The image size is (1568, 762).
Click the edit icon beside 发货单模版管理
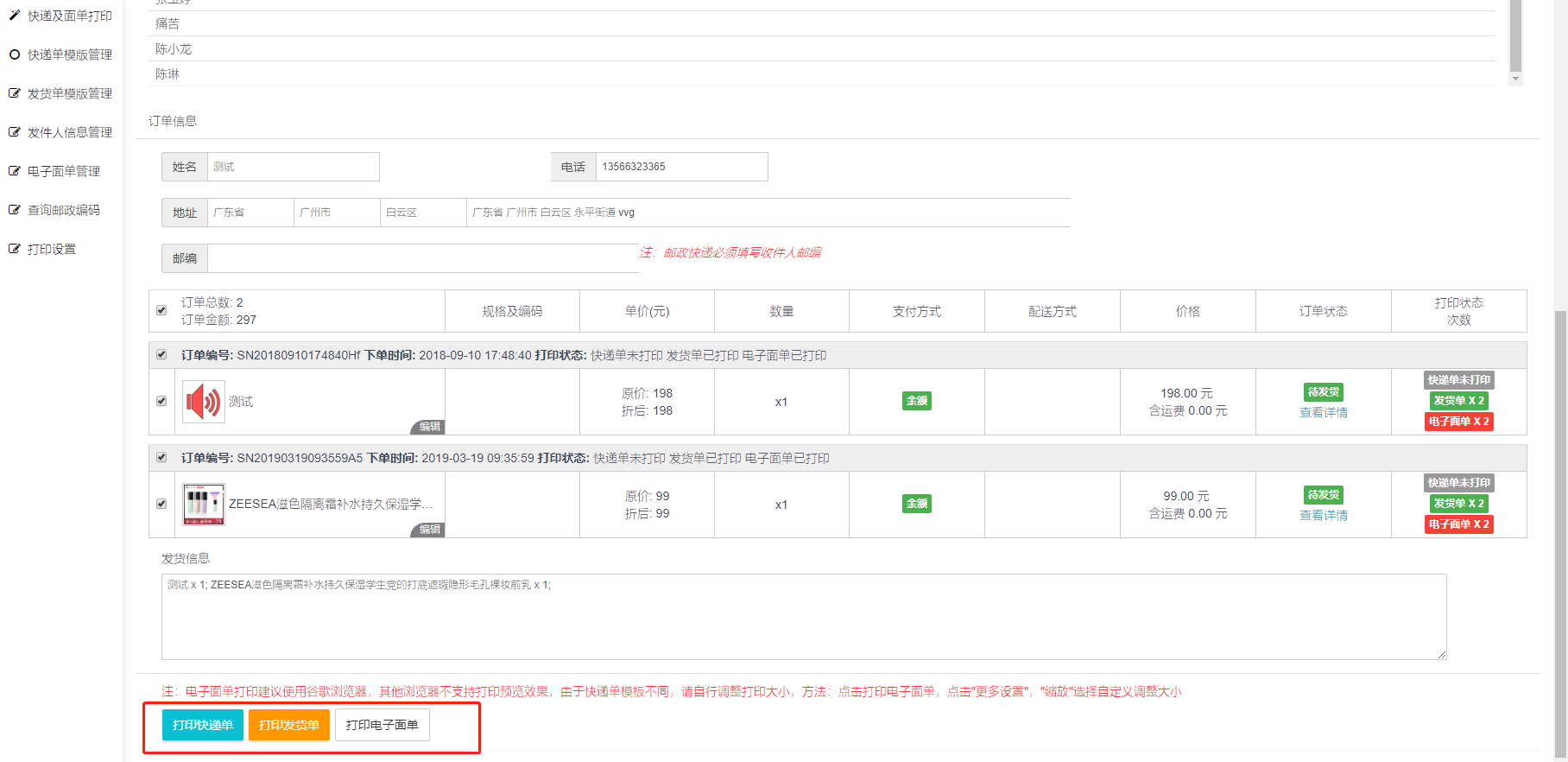click(15, 93)
